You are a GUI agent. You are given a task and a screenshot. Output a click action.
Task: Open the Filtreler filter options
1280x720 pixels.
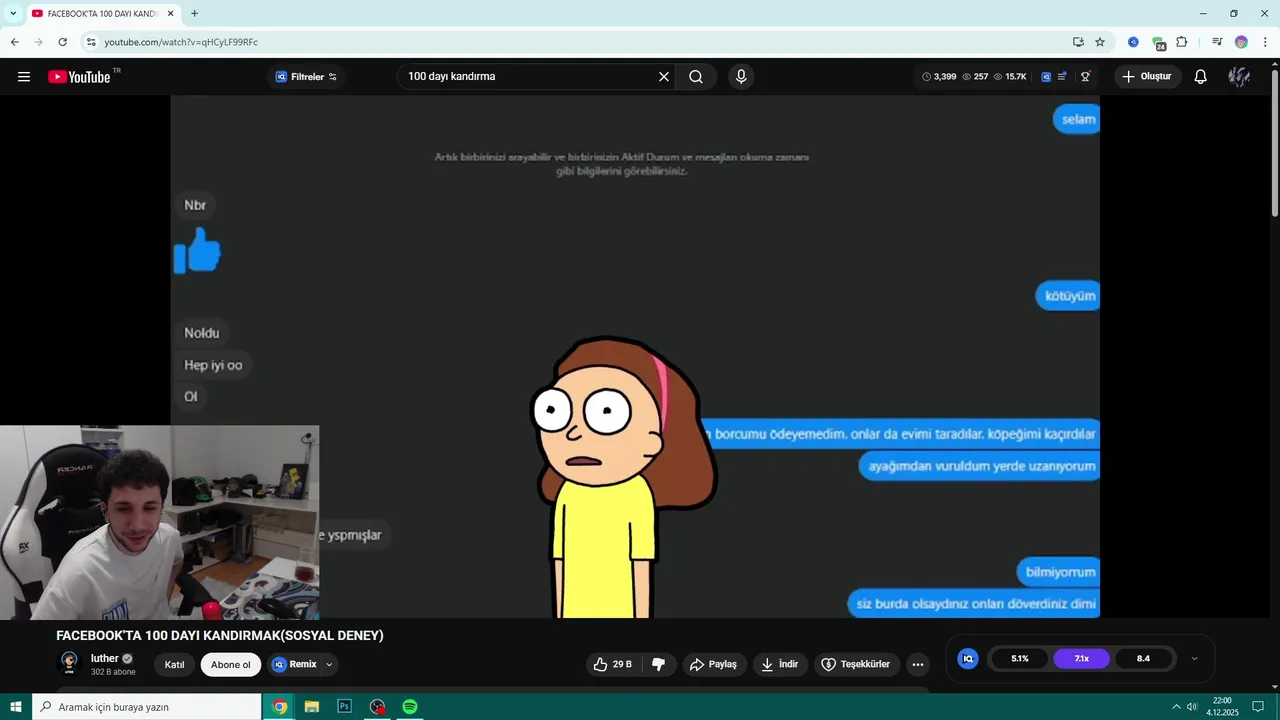[x=307, y=77]
